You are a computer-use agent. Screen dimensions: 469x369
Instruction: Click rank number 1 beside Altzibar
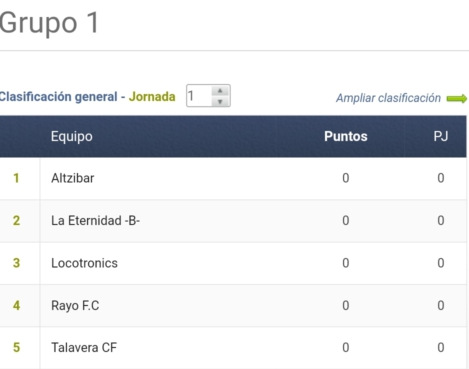tap(16, 178)
